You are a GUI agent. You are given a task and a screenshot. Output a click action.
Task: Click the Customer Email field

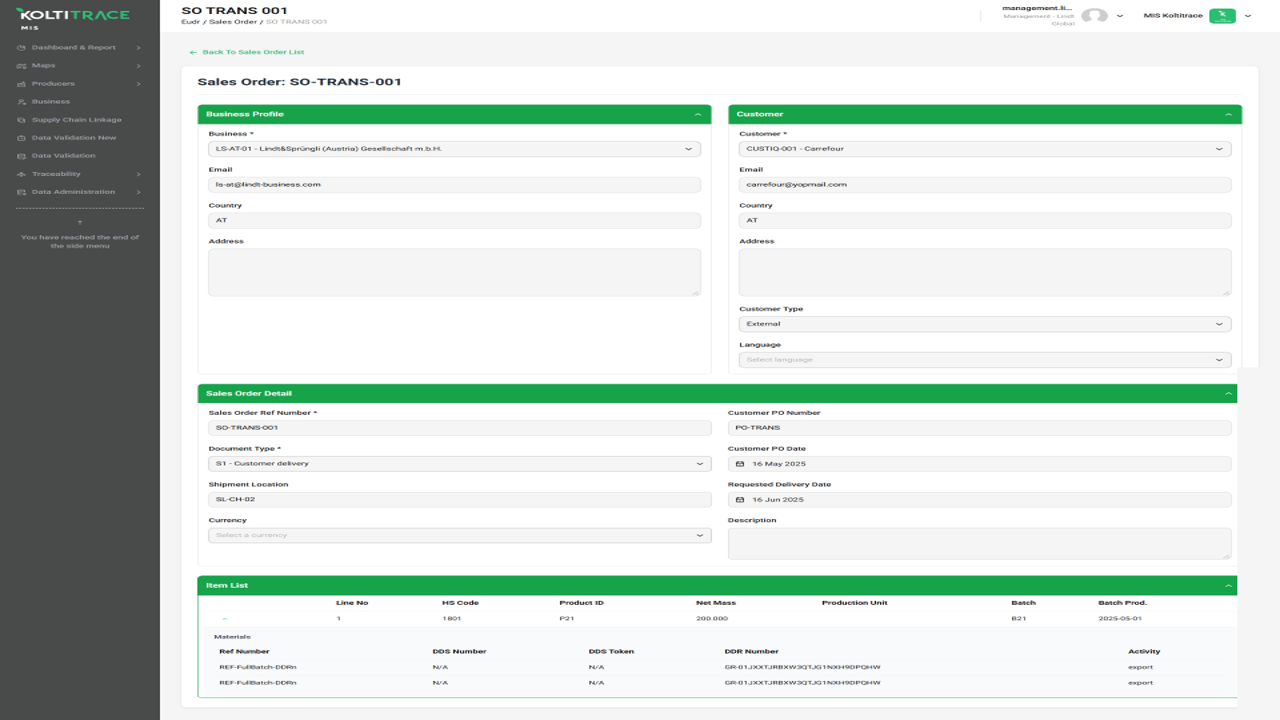pos(985,185)
